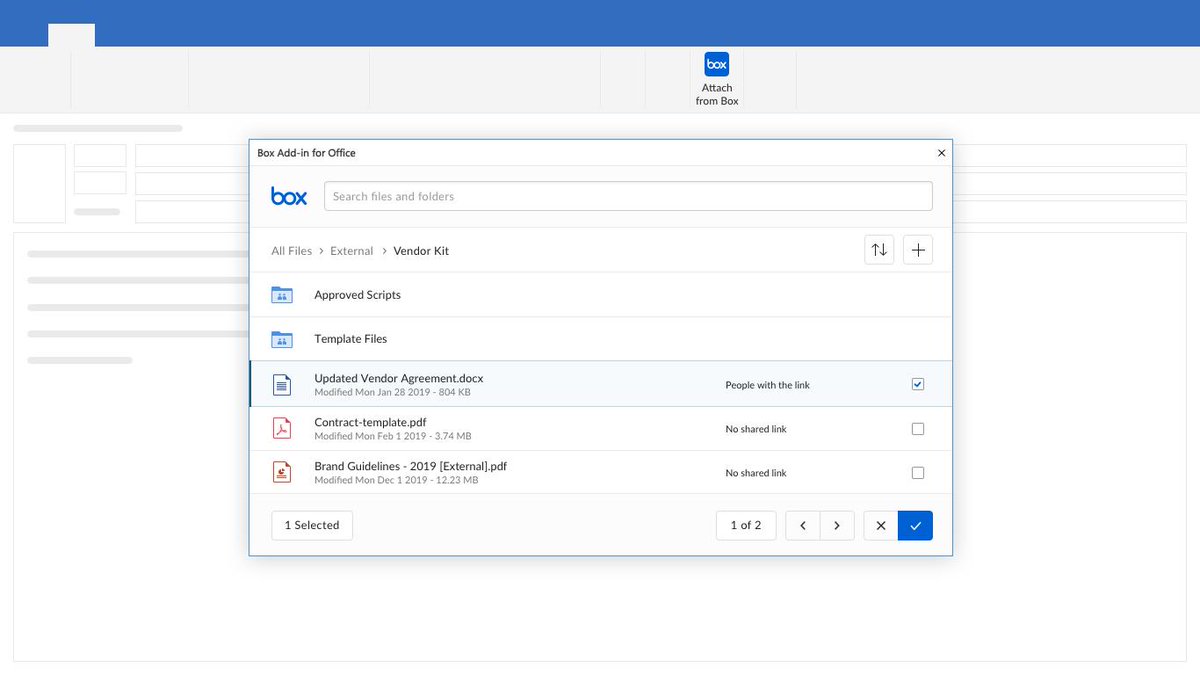Screen dimensions: 1200x675
Task: Click the Attach from Box ribbon icon
Action: tap(717, 64)
